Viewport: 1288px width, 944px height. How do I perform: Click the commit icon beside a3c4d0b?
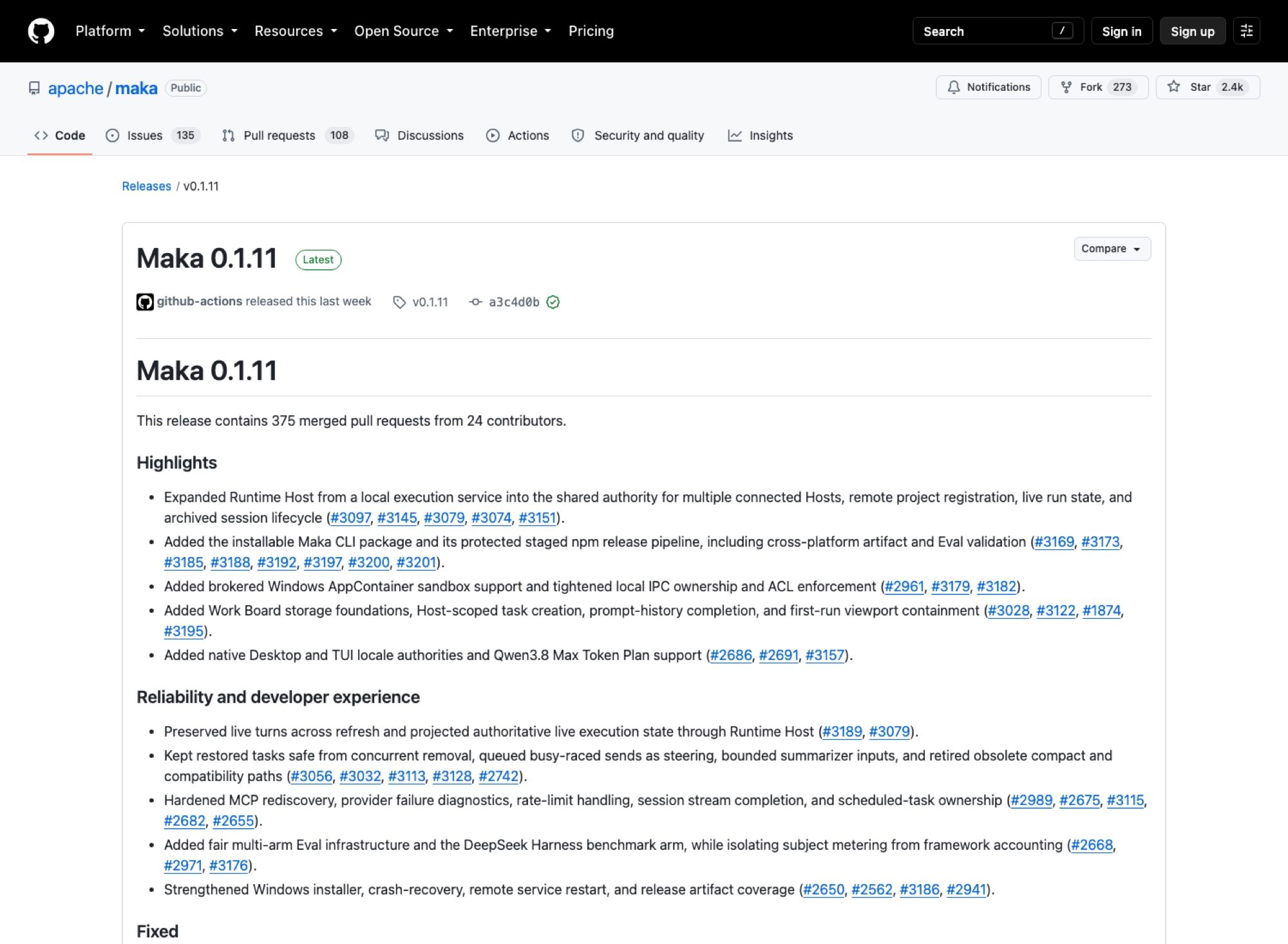click(475, 302)
